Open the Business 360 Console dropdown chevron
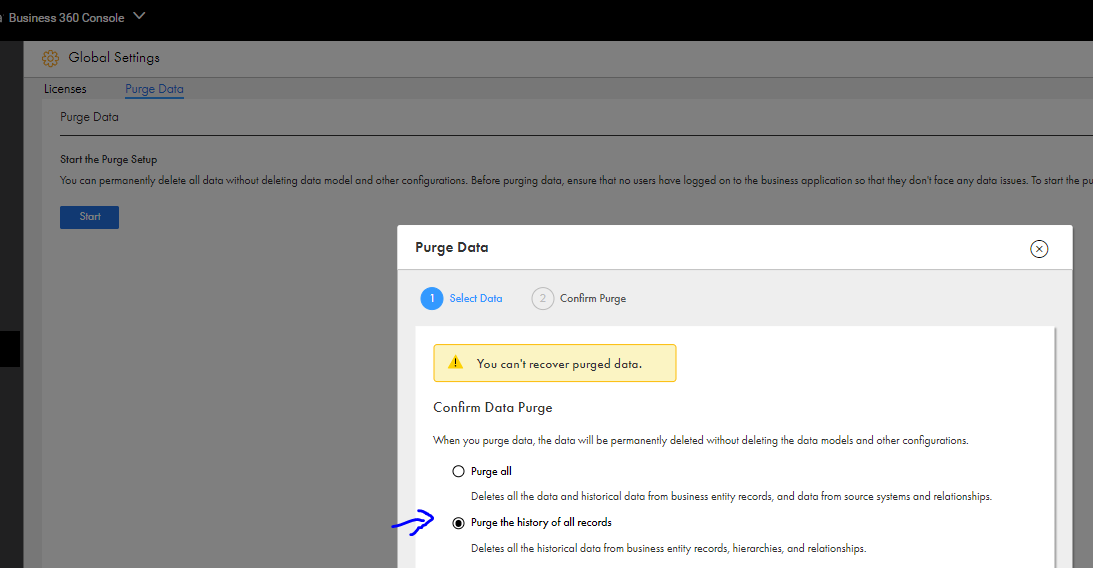Image resolution: width=1093 pixels, height=568 pixels. click(139, 15)
